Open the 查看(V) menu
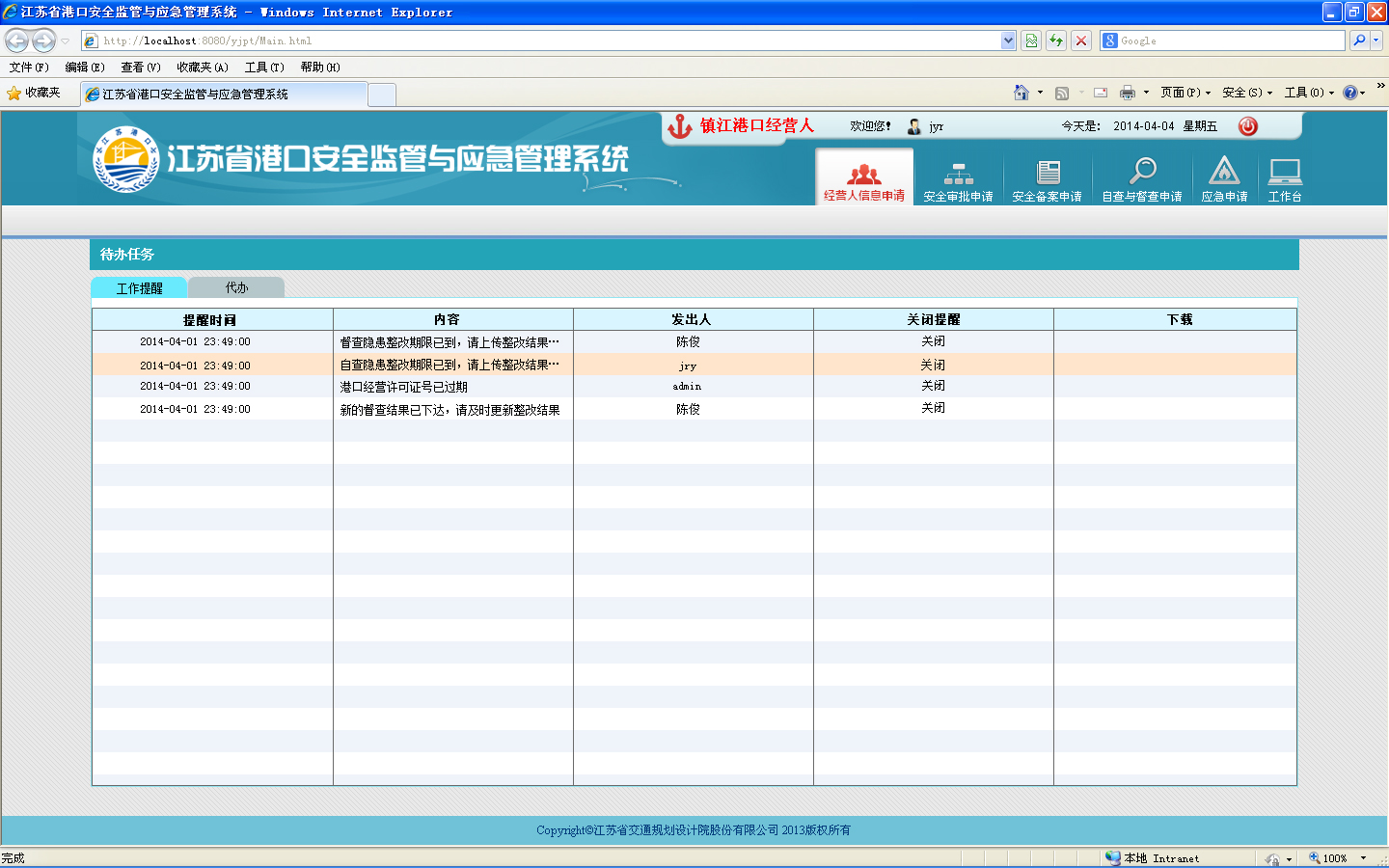The width and height of the screenshot is (1389, 868). pyautogui.click(x=141, y=68)
